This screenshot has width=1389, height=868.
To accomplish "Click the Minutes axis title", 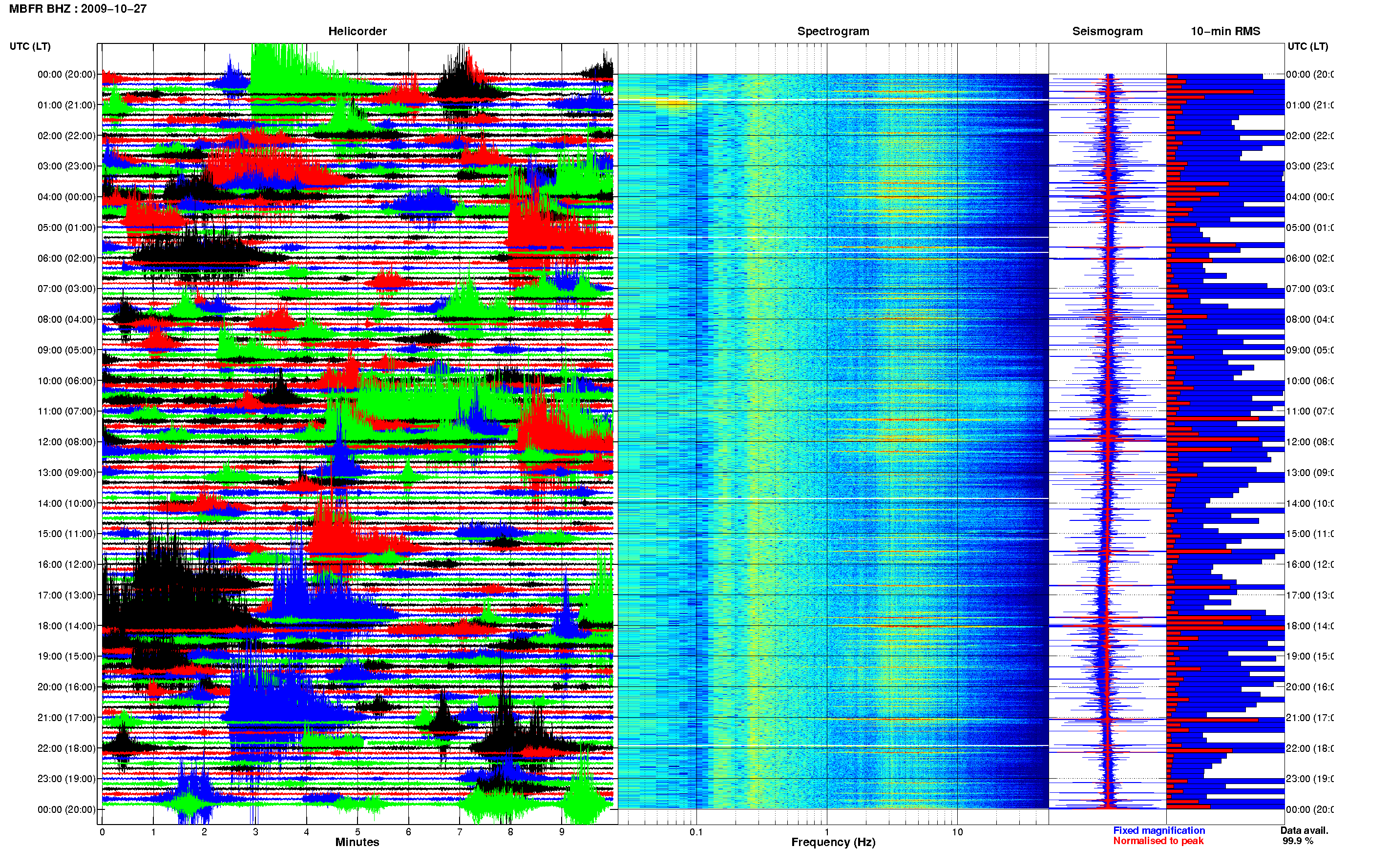I will pos(357,842).
